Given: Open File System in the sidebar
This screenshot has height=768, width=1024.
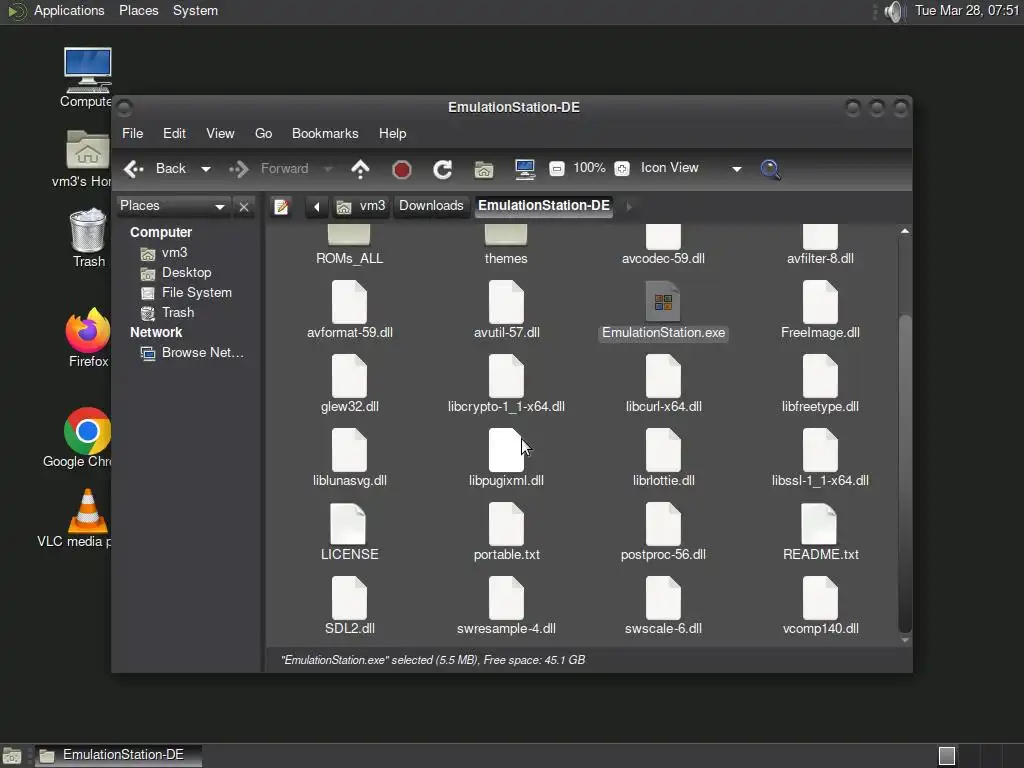Looking at the screenshot, I should 197,293.
